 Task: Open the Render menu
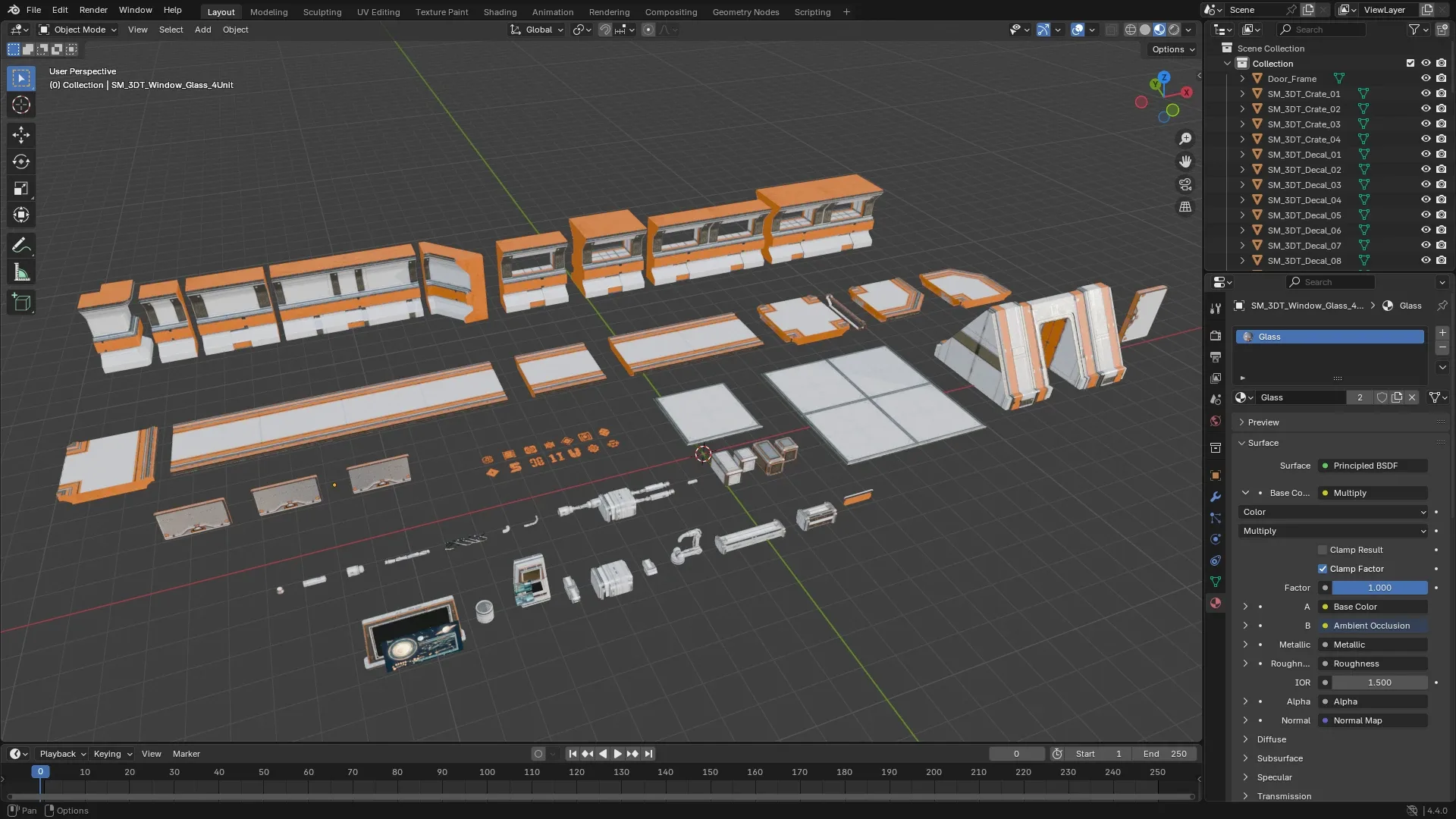coord(93,10)
